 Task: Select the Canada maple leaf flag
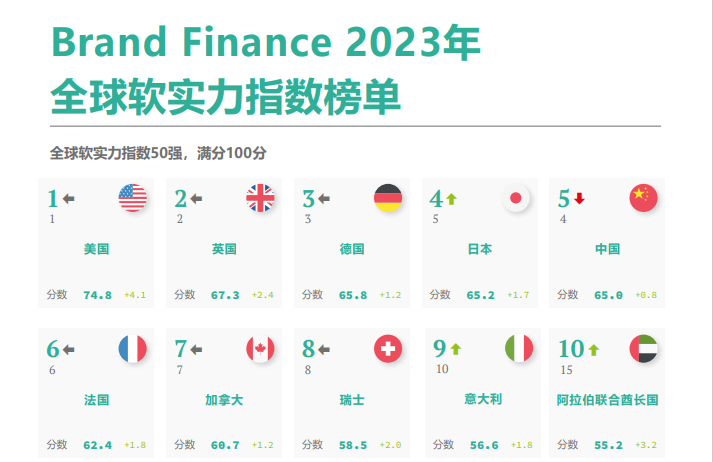(261, 349)
